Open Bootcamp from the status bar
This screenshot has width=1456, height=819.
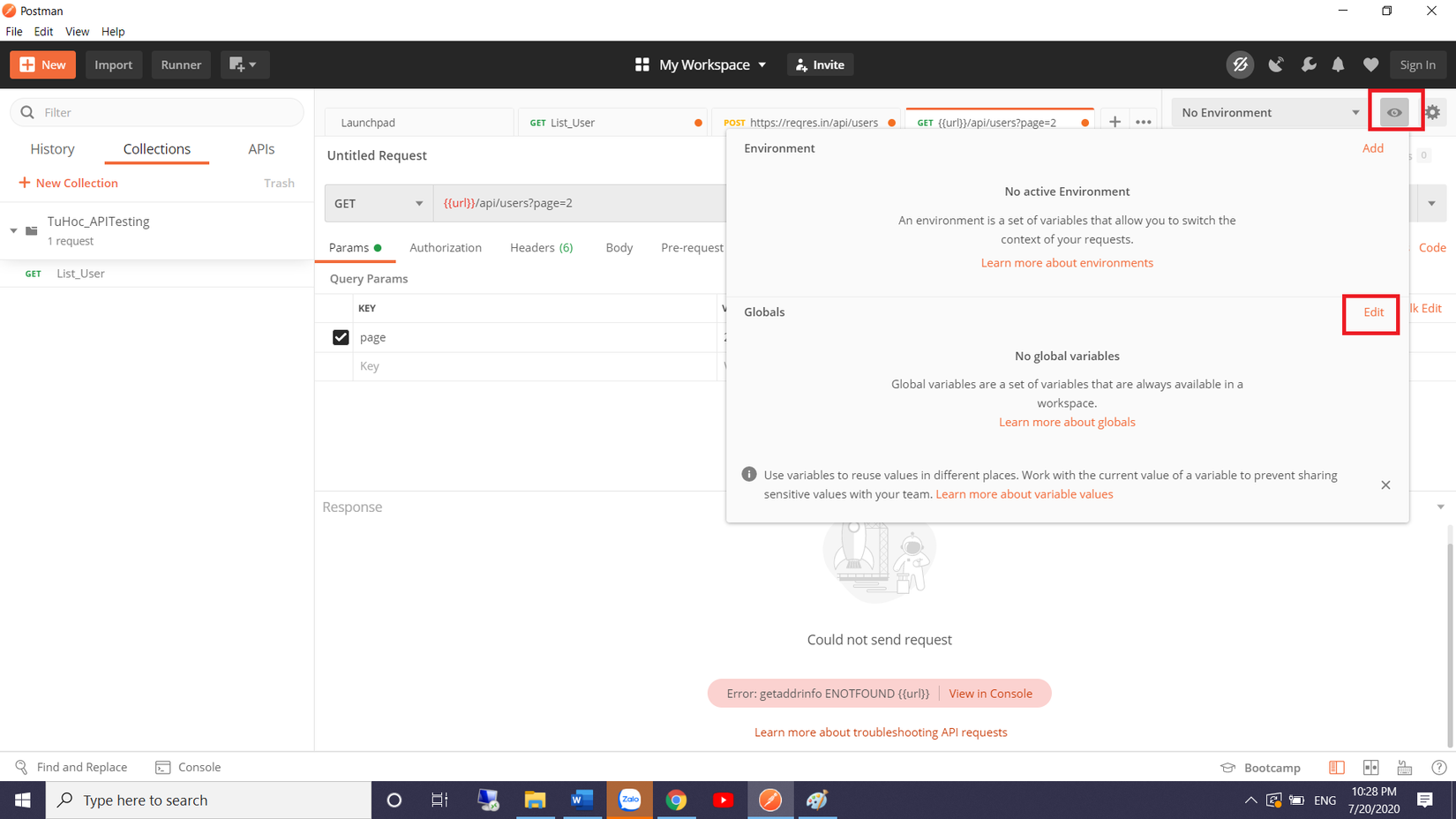click(1260, 768)
